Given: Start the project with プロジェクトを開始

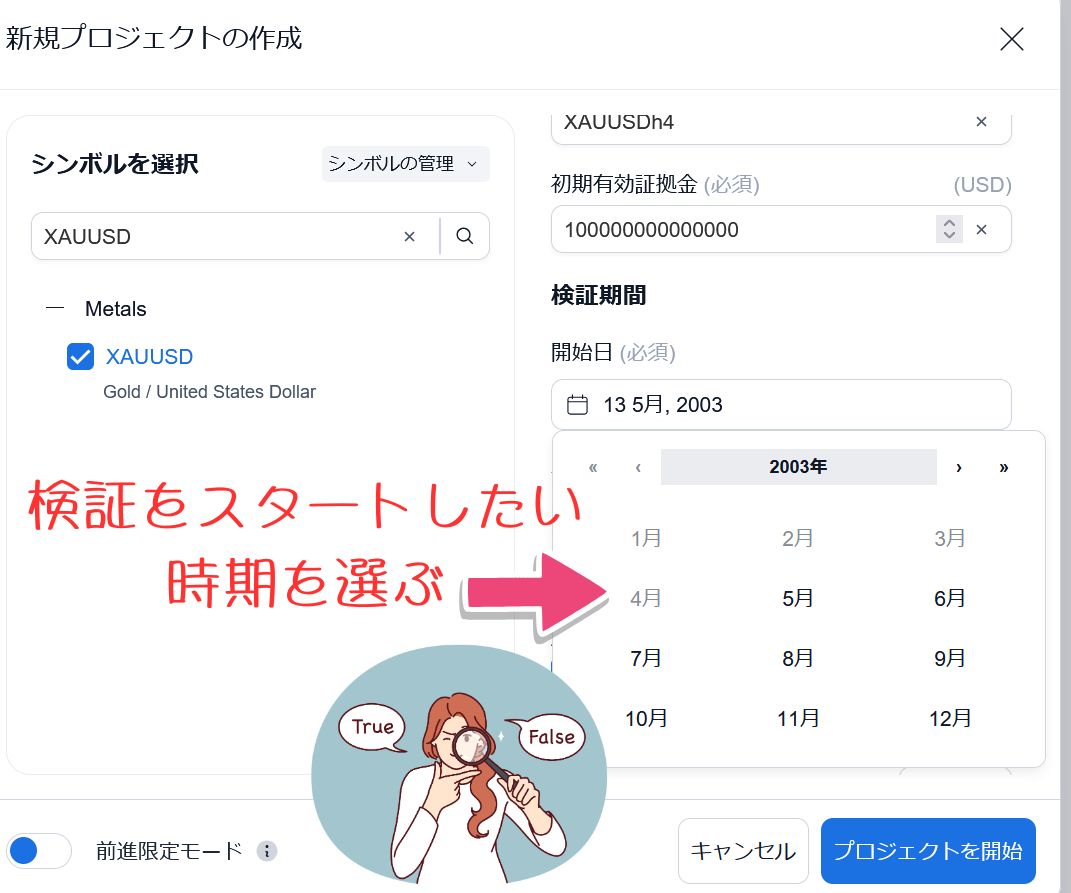Looking at the screenshot, I should click(x=927, y=850).
